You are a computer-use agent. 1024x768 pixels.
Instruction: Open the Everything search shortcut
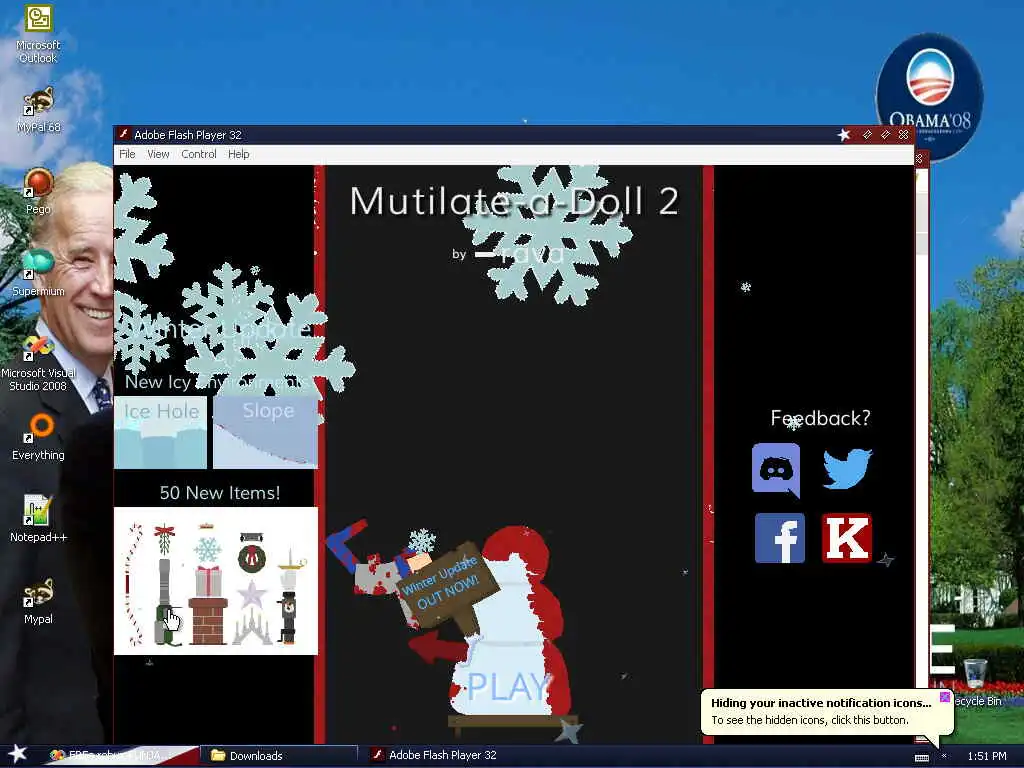click(x=38, y=437)
